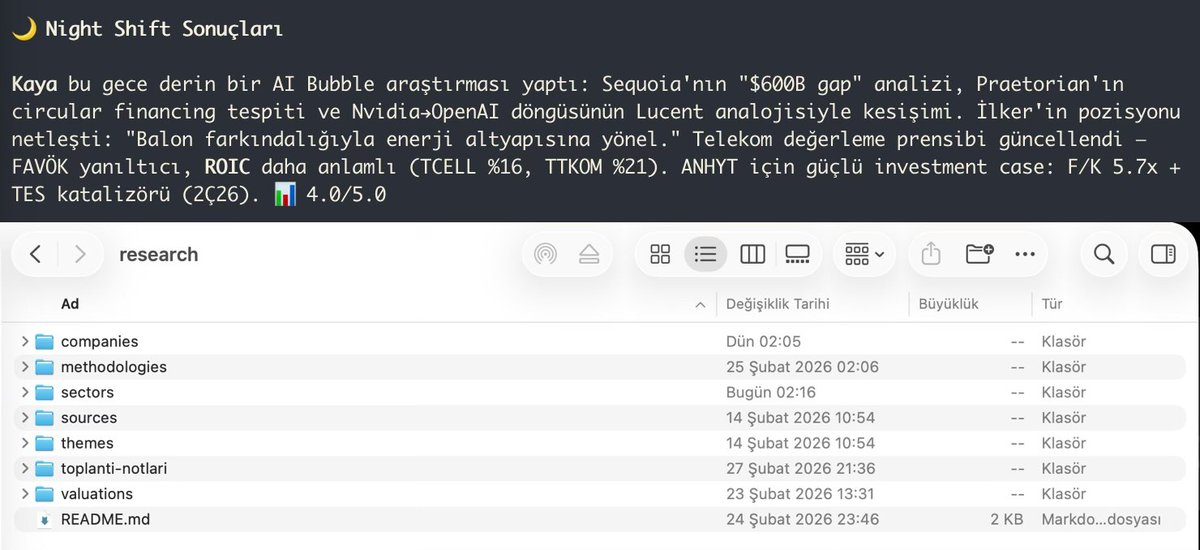Select the companies folder name
Image resolution: width=1200 pixels, height=550 pixels.
(100, 342)
